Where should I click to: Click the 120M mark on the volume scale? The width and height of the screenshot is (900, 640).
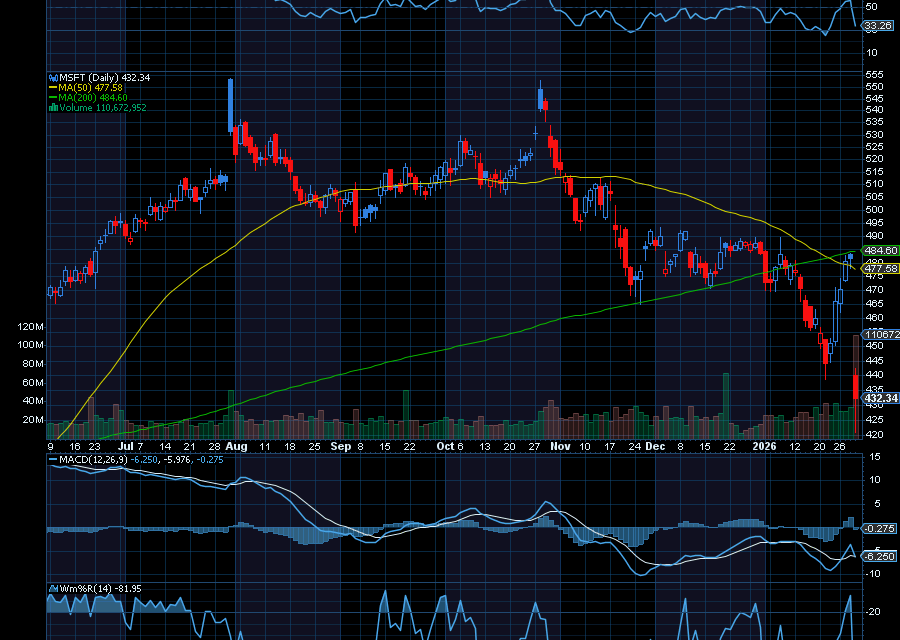(31, 325)
